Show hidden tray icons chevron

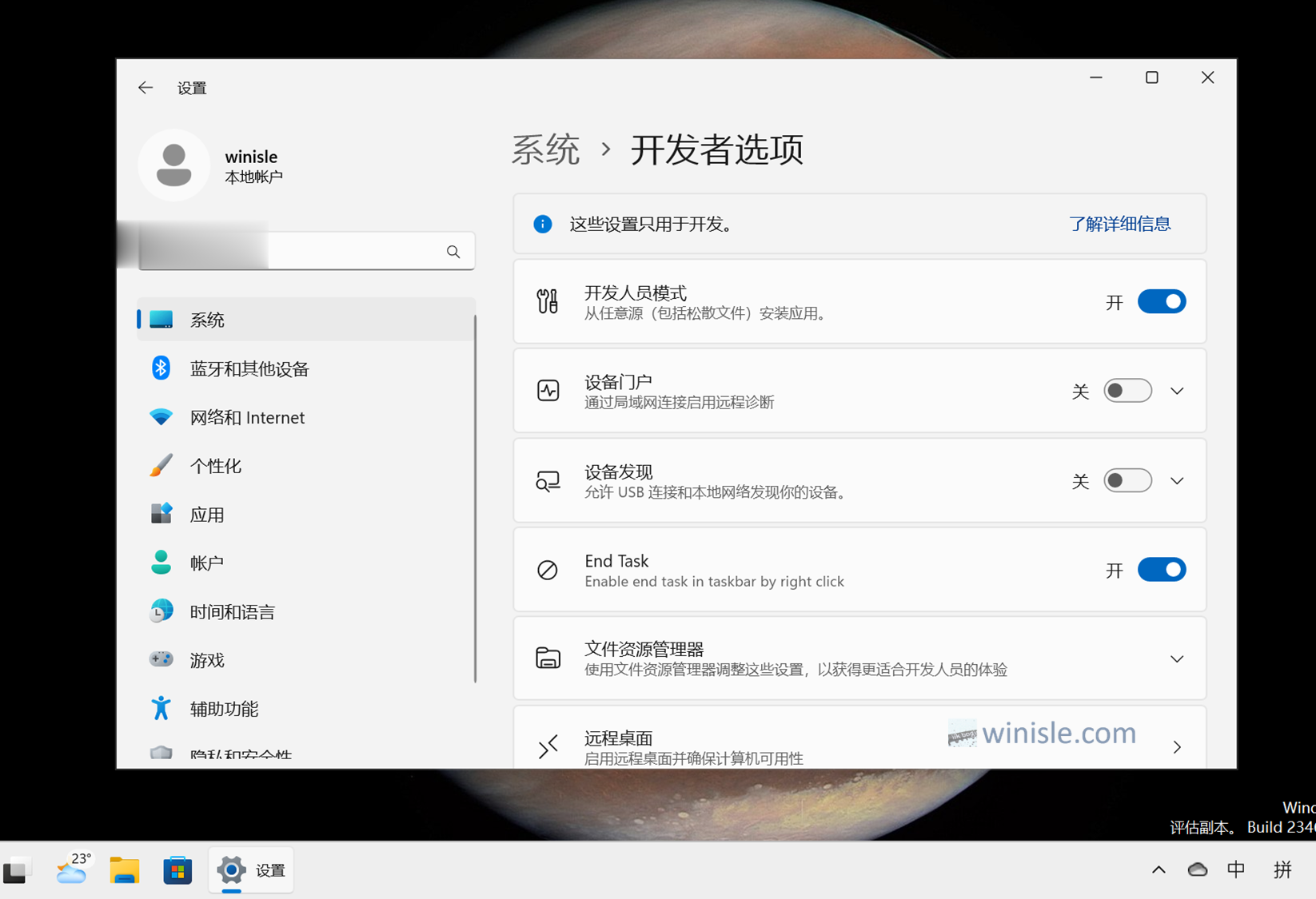[1158, 869]
